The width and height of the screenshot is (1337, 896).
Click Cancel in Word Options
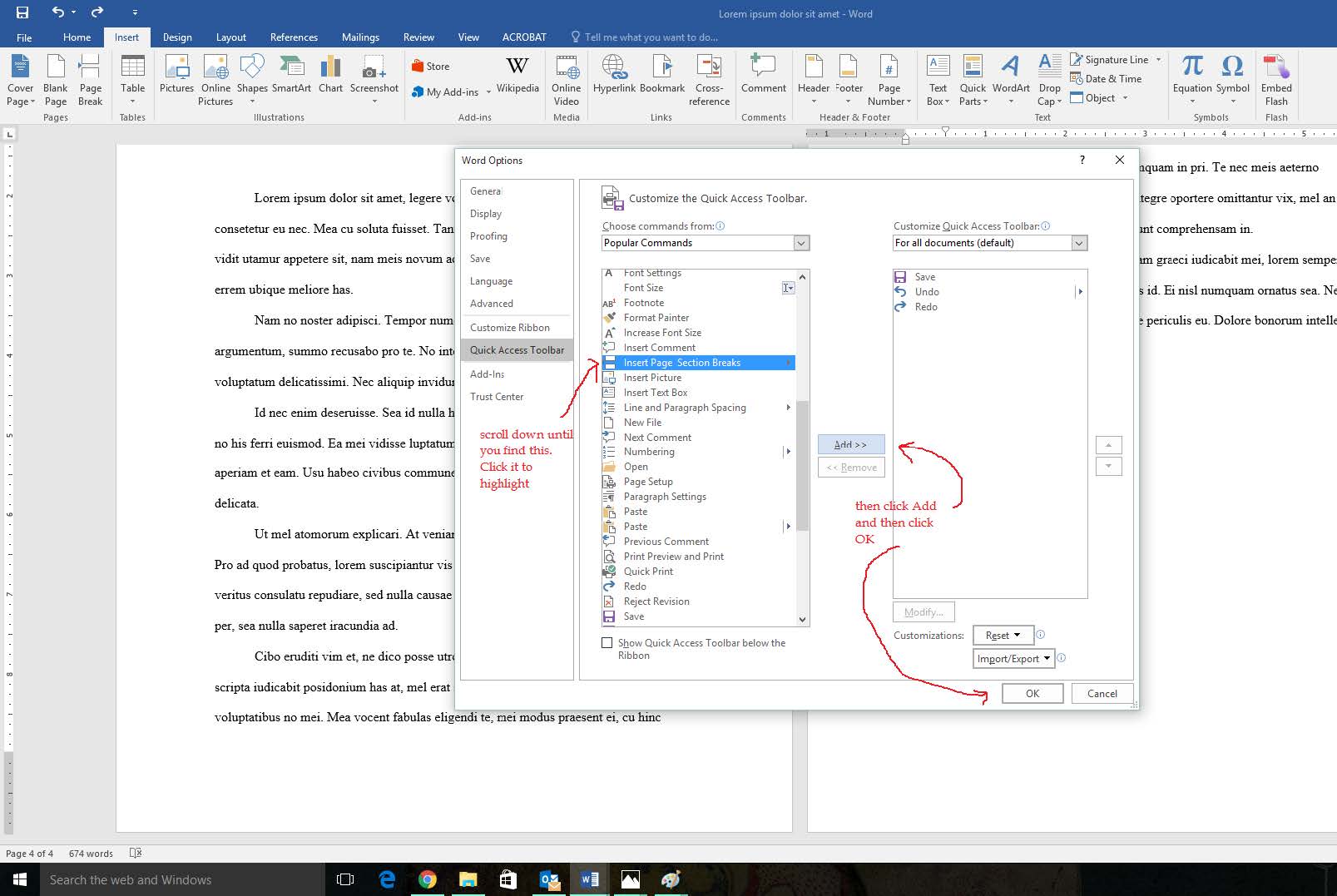(1102, 694)
